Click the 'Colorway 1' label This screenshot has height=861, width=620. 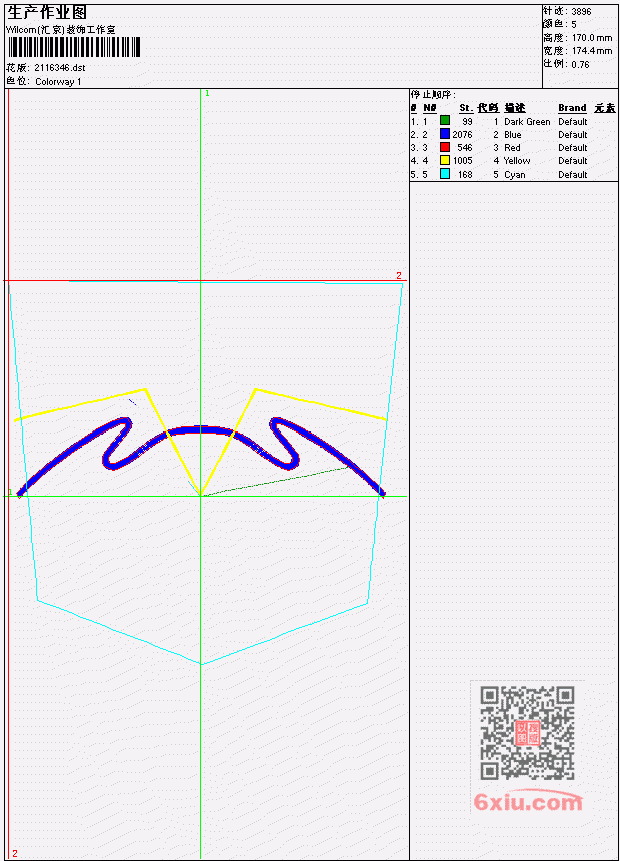(58, 82)
